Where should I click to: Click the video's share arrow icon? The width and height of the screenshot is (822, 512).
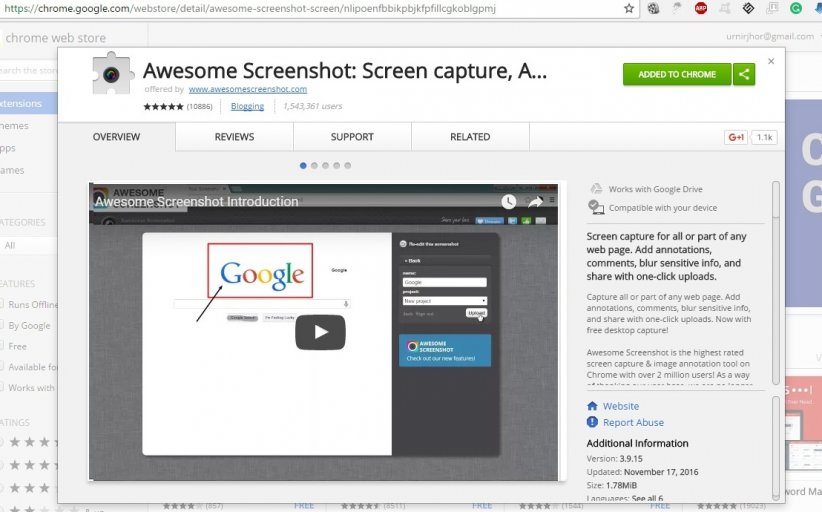(x=535, y=201)
